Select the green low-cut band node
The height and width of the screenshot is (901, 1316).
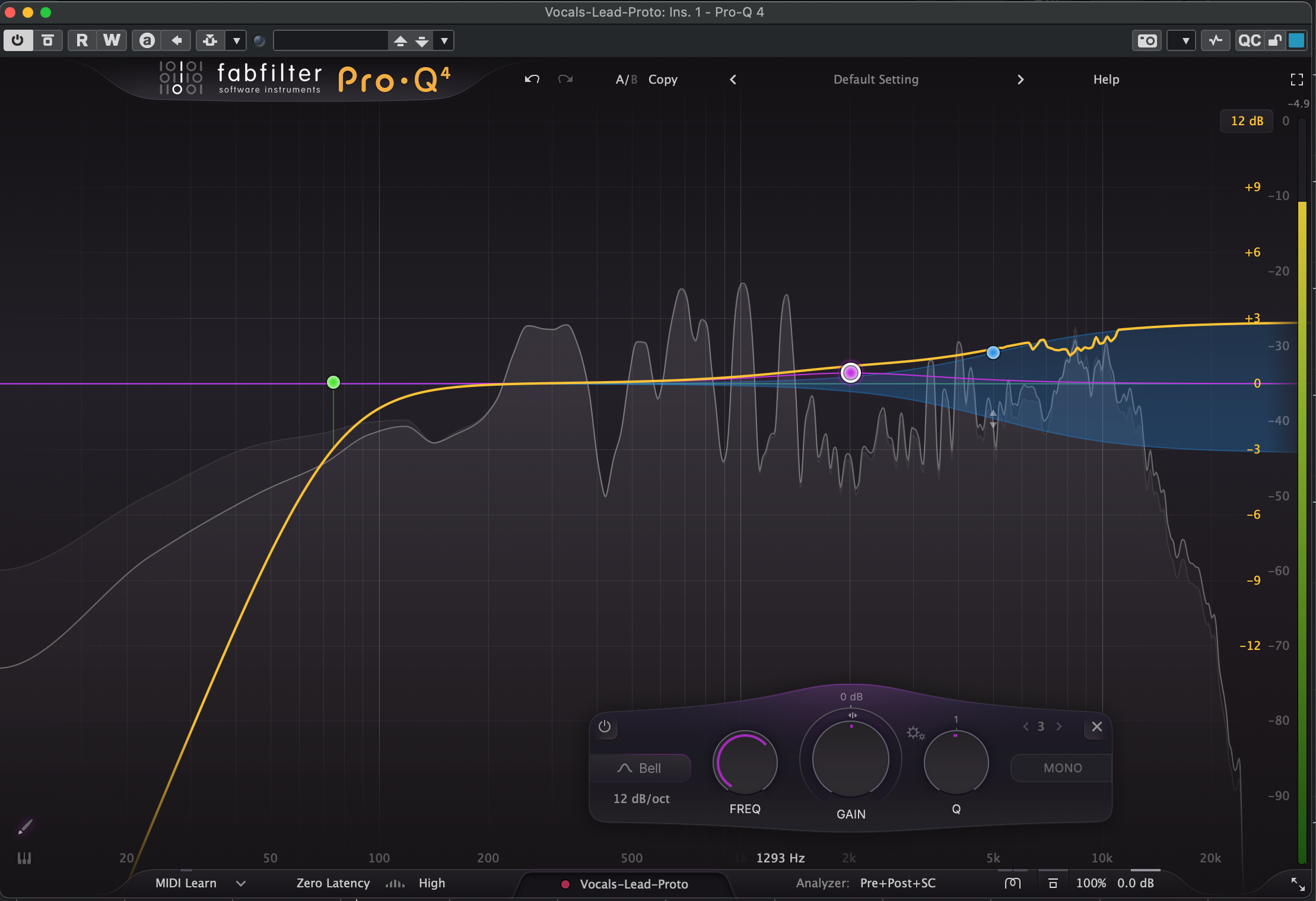[333, 382]
